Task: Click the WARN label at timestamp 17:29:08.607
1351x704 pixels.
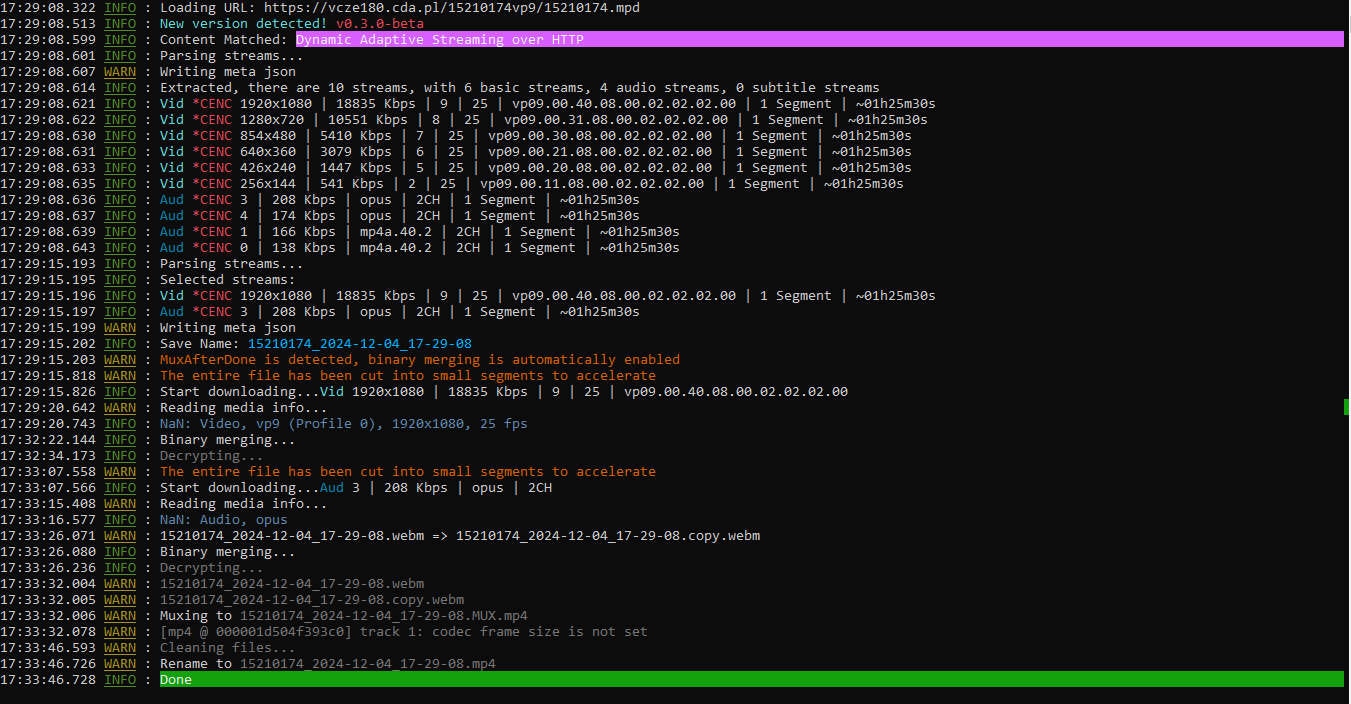Action: point(120,72)
